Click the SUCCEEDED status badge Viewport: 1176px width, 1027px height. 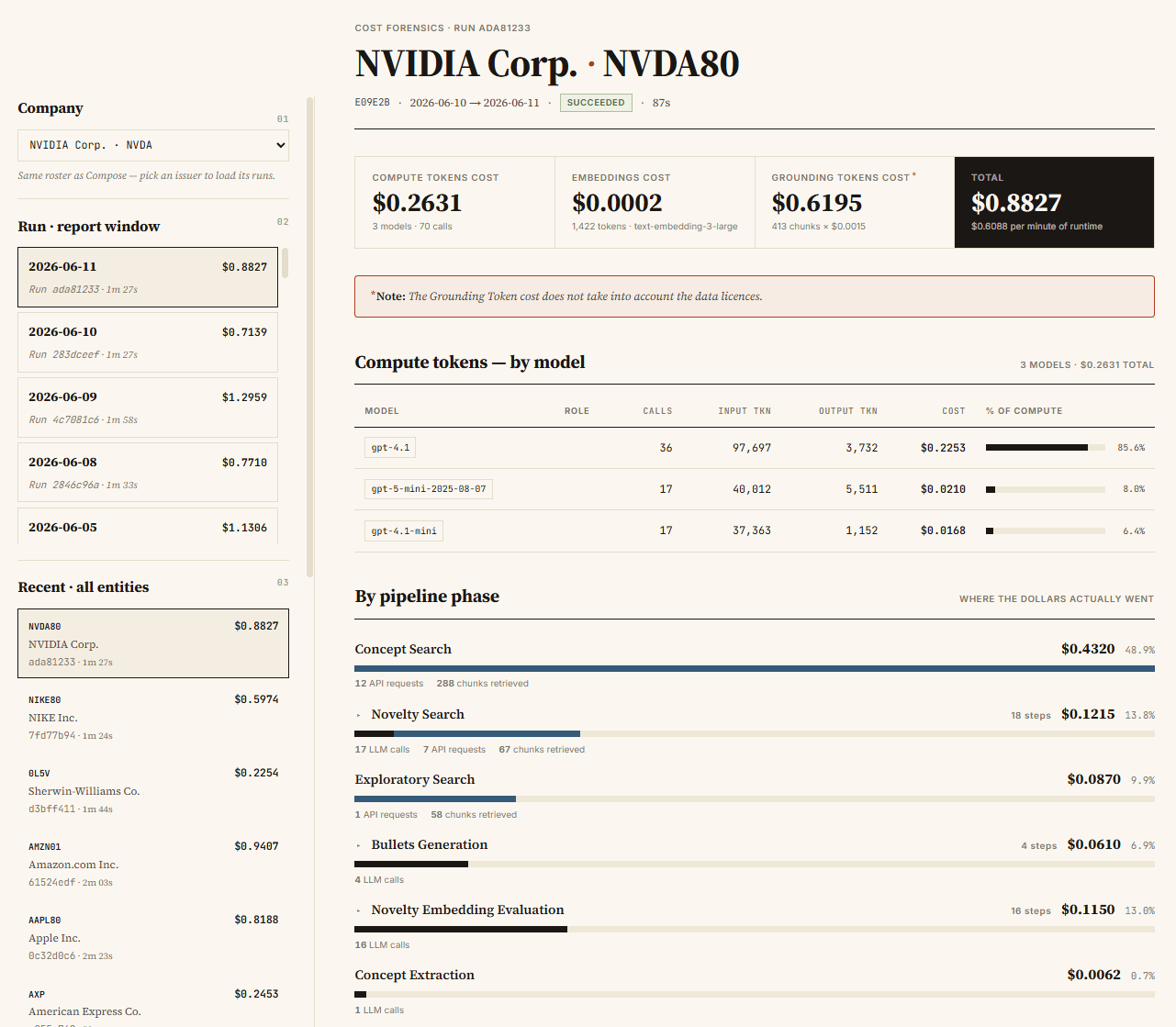tap(596, 103)
